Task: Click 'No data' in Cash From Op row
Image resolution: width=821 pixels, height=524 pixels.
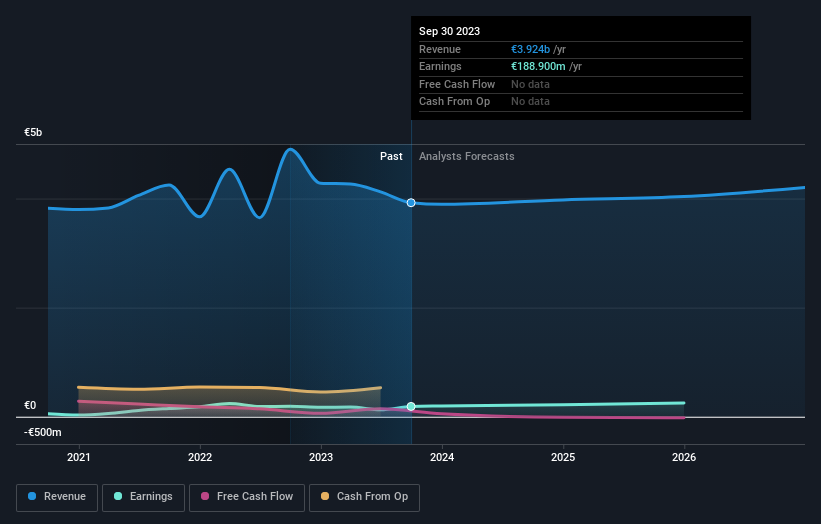Action: coord(530,102)
